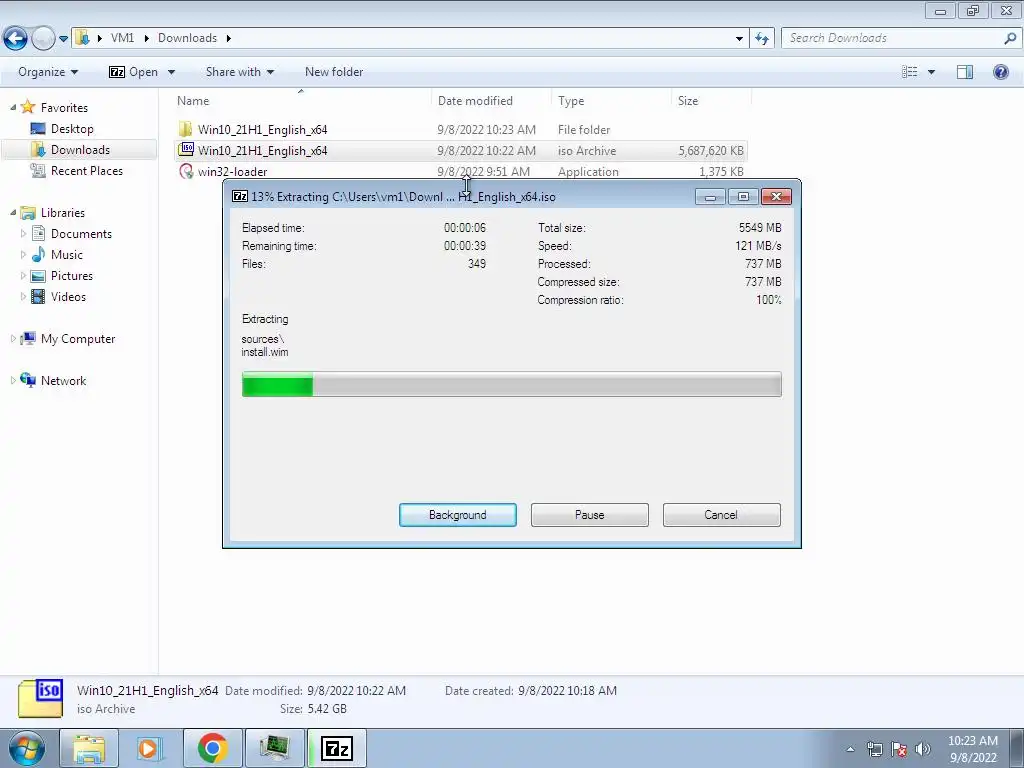The image size is (1024, 768).
Task: Minimize the 7-Zip extracting dialog
Action: pos(710,197)
